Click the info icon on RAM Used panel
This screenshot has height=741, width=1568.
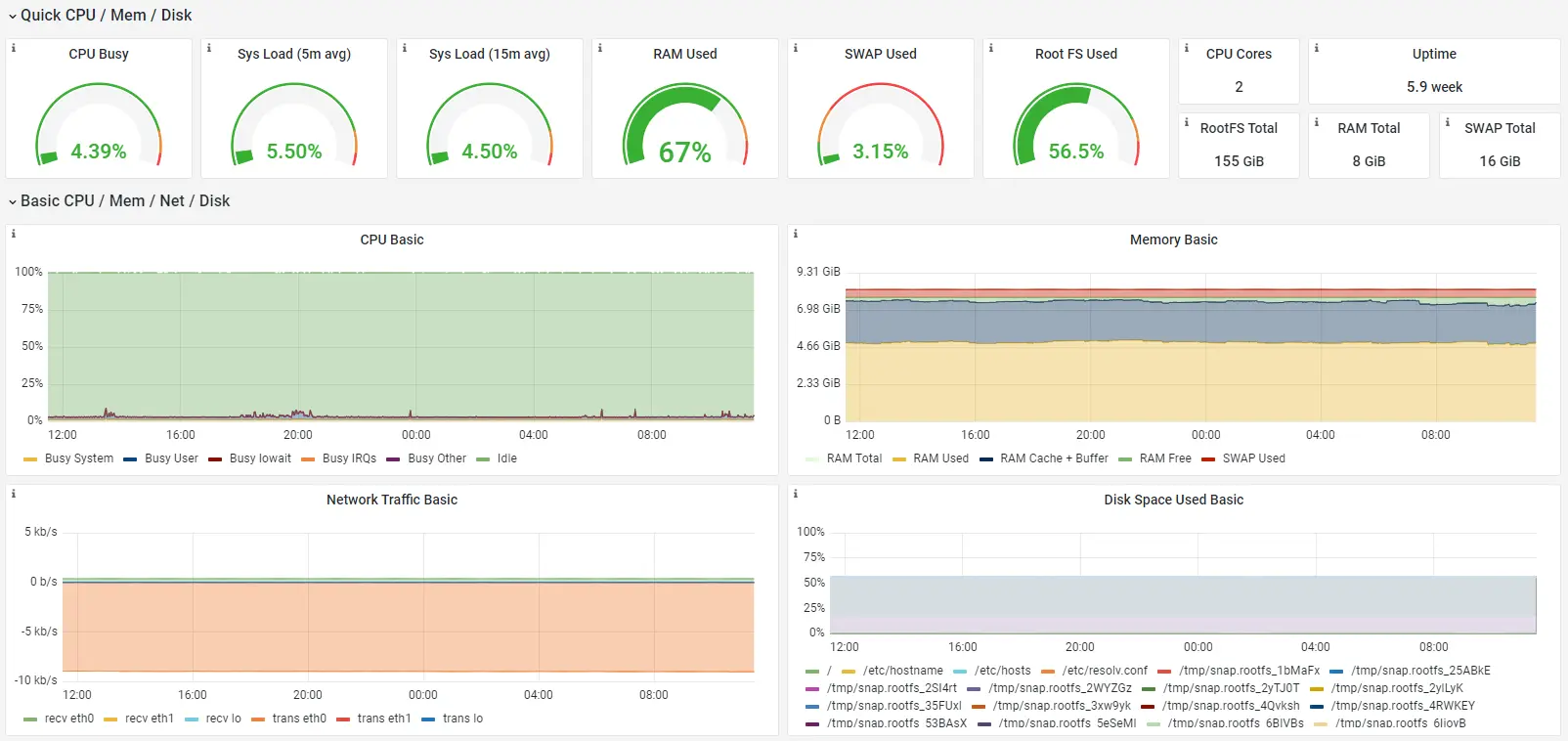(599, 48)
